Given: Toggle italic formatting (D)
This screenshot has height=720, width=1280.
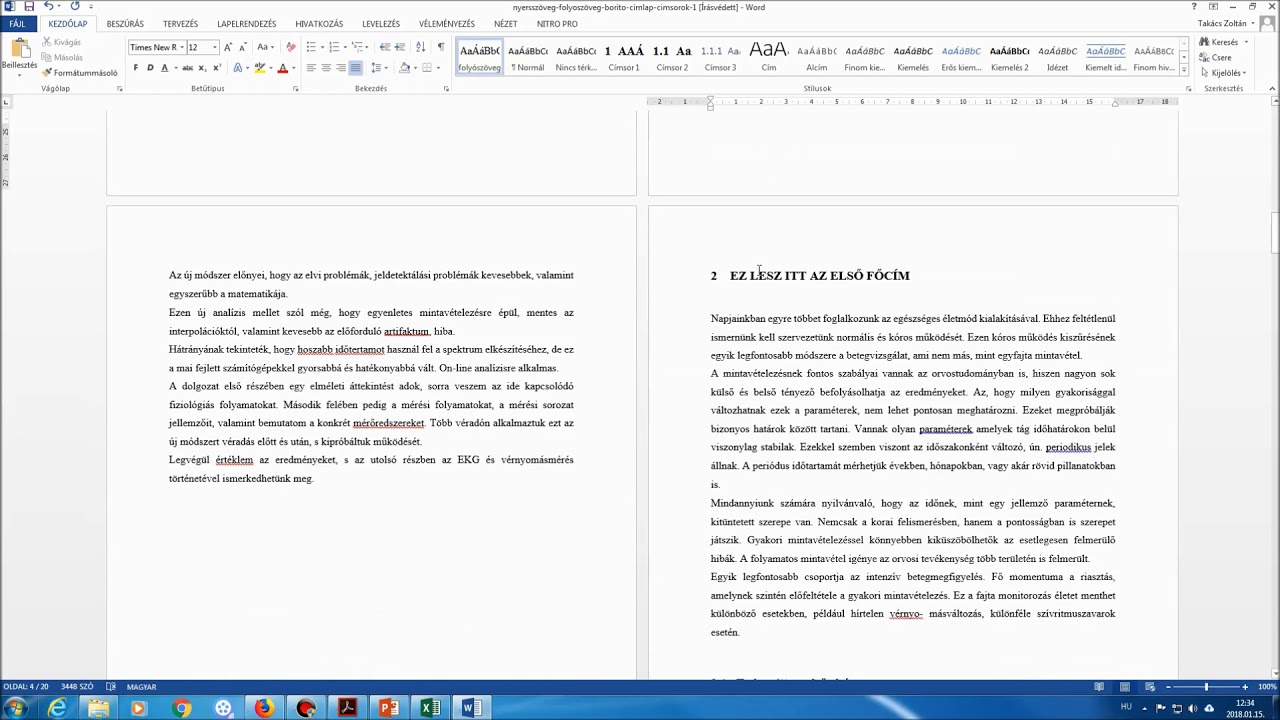Looking at the screenshot, I should pos(150,68).
